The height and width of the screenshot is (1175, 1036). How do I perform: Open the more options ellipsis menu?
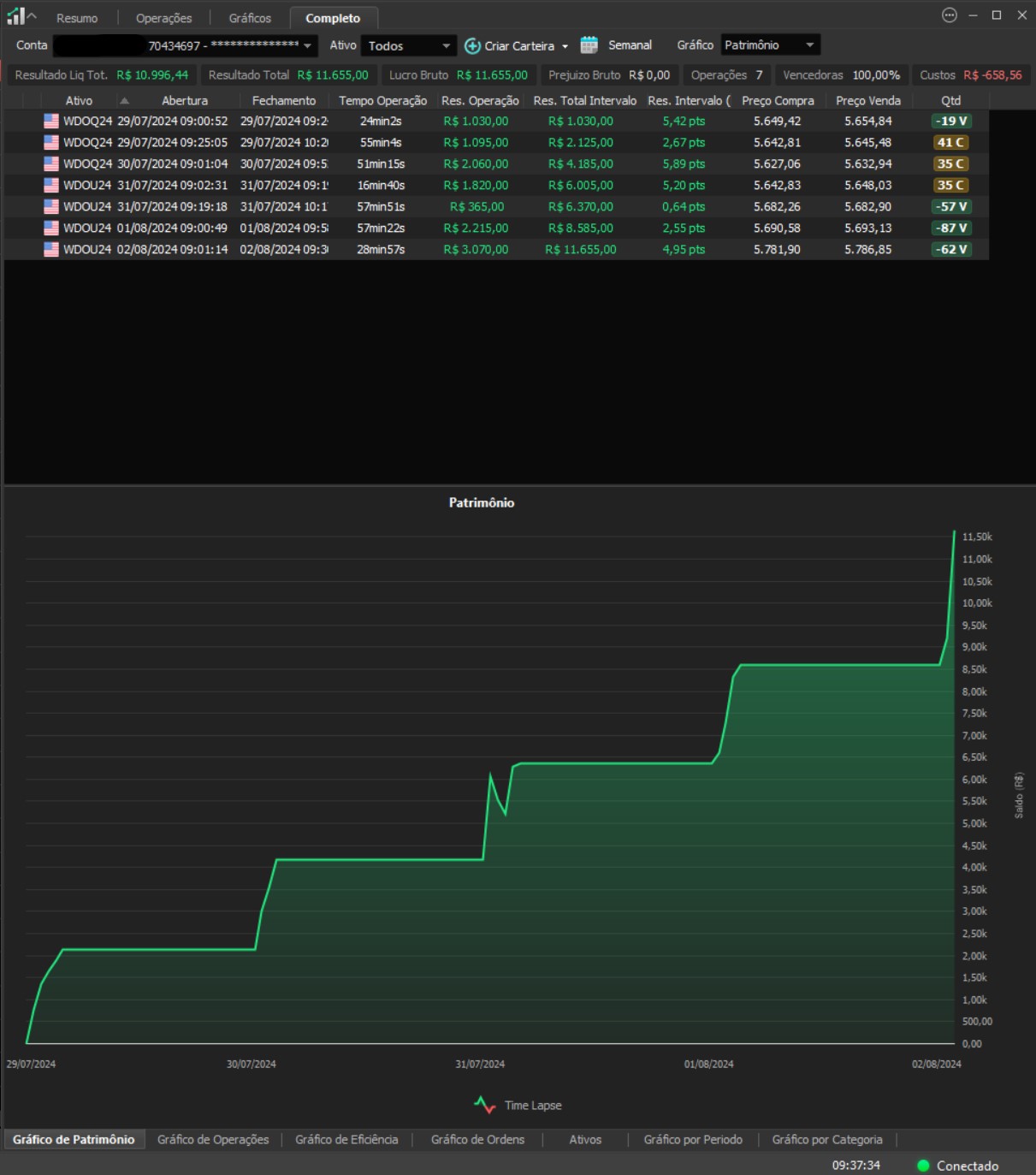click(949, 15)
